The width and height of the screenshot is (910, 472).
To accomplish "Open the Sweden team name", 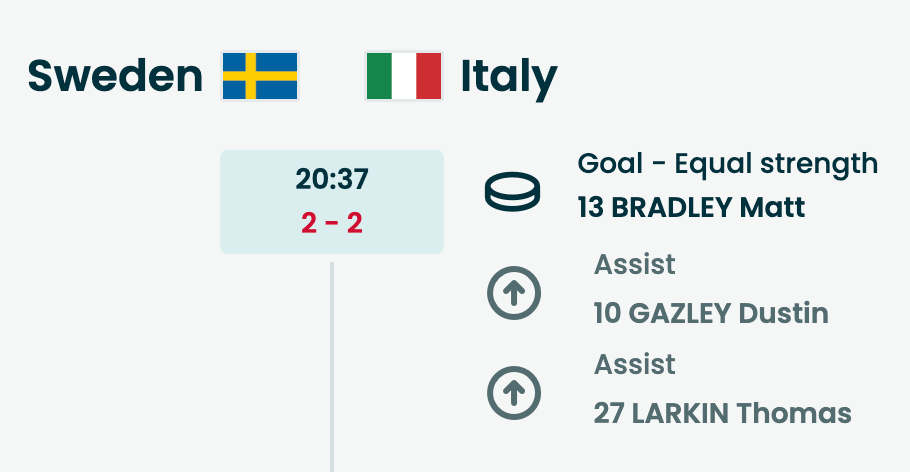I will [115, 76].
